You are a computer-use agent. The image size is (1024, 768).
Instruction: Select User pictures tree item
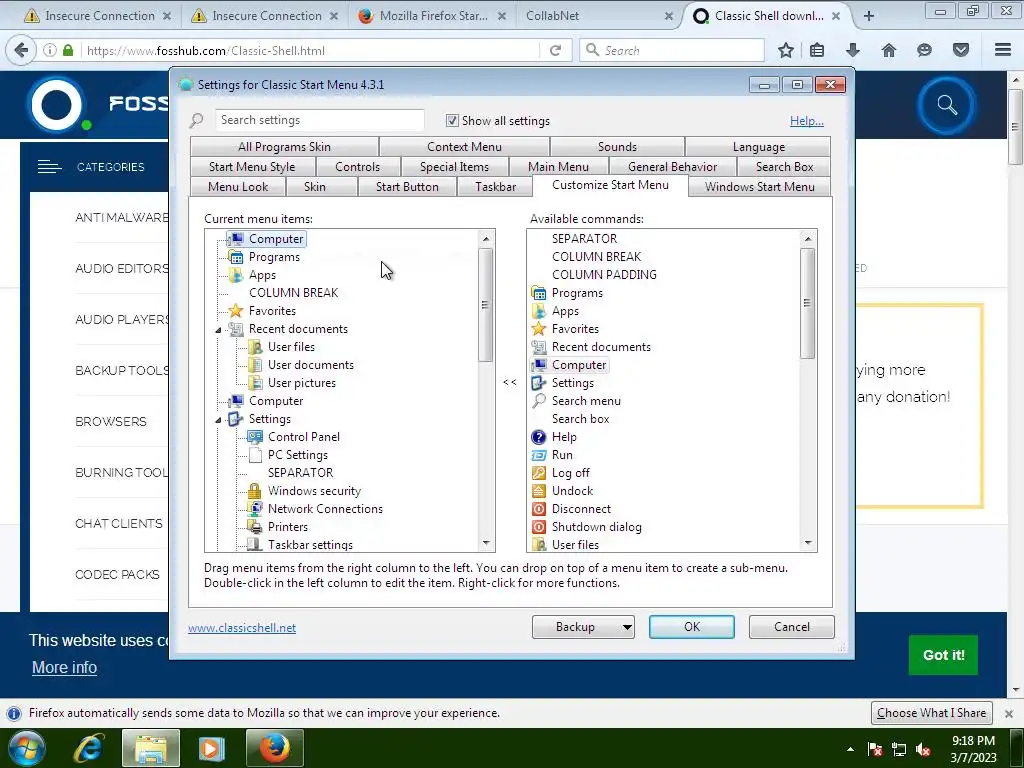click(x=302, y=383)
